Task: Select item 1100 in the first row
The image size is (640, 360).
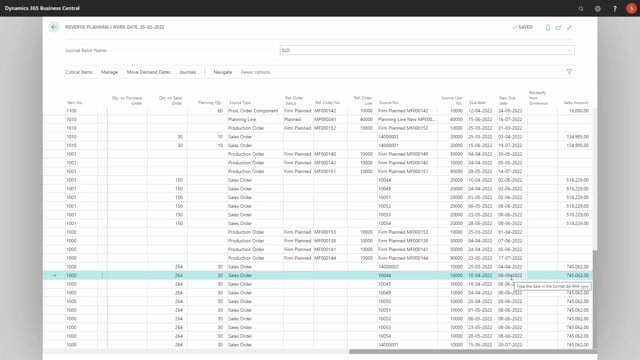Action: 71,111
